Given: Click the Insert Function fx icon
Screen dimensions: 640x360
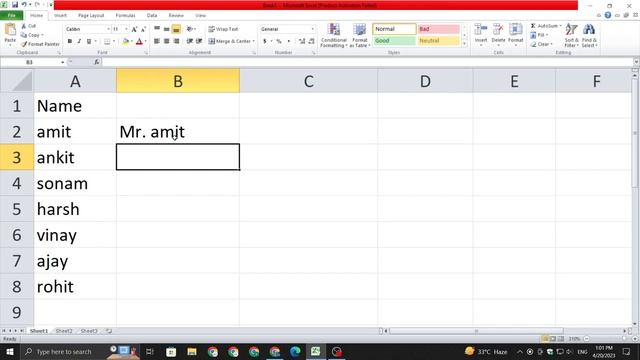Looking at the screenshot, I should tap(97, 62).
